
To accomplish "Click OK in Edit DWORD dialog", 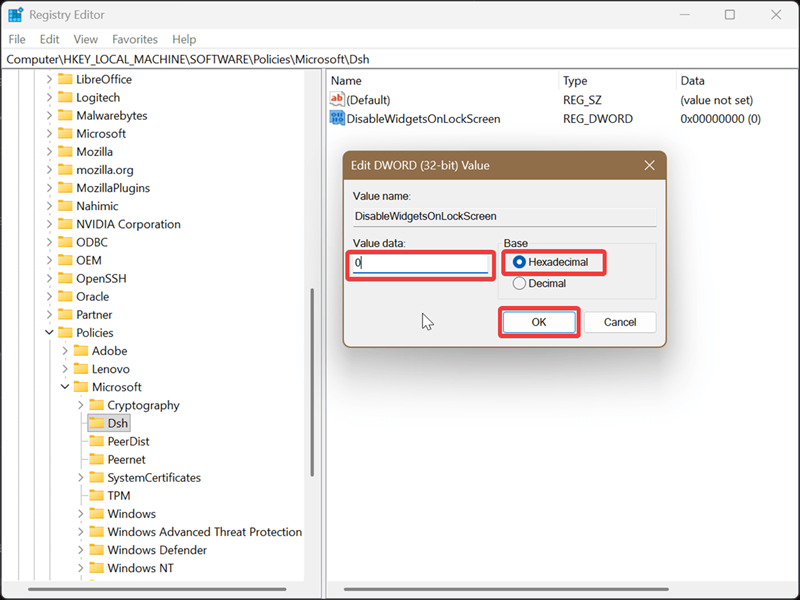I will 539,322.
